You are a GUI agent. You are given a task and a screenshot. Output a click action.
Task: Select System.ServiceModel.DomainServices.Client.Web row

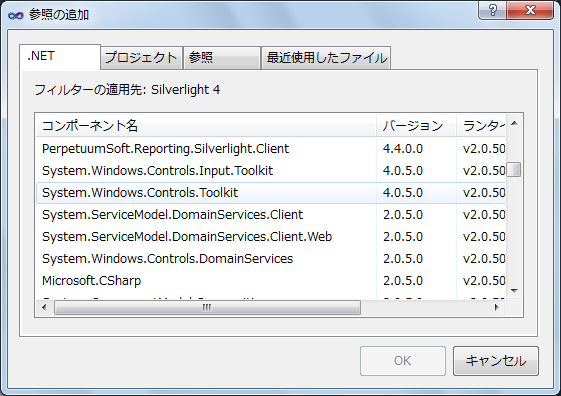(x=271, y=236)
